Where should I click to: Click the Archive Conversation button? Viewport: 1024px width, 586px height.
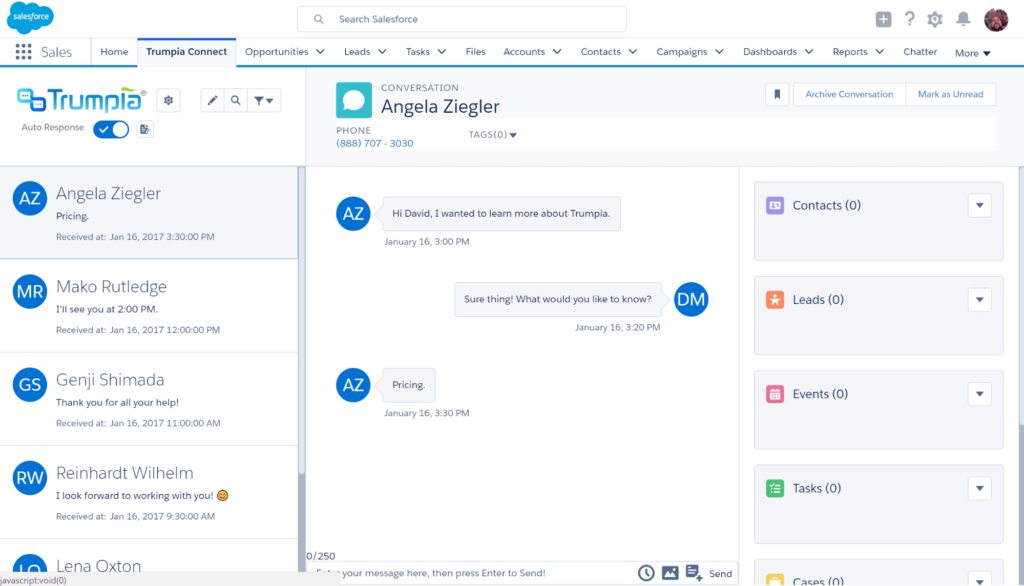click(849, 94)
